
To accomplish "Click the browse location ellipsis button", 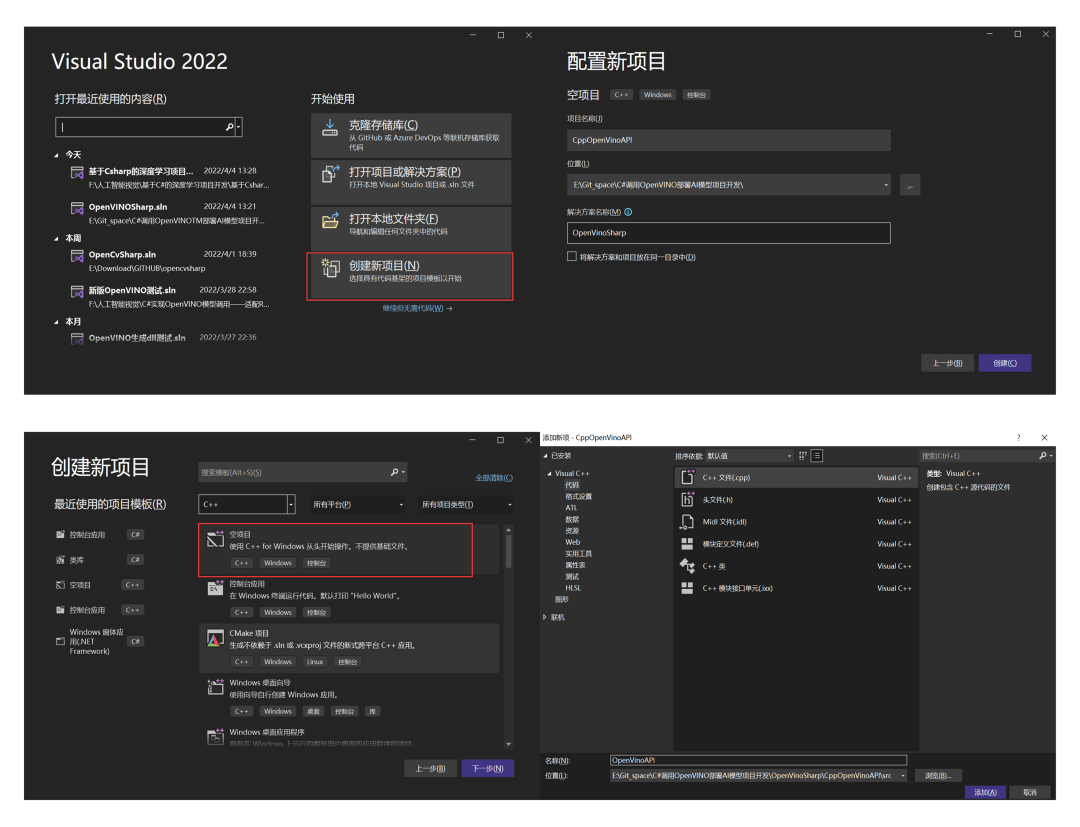I will 910,185.
